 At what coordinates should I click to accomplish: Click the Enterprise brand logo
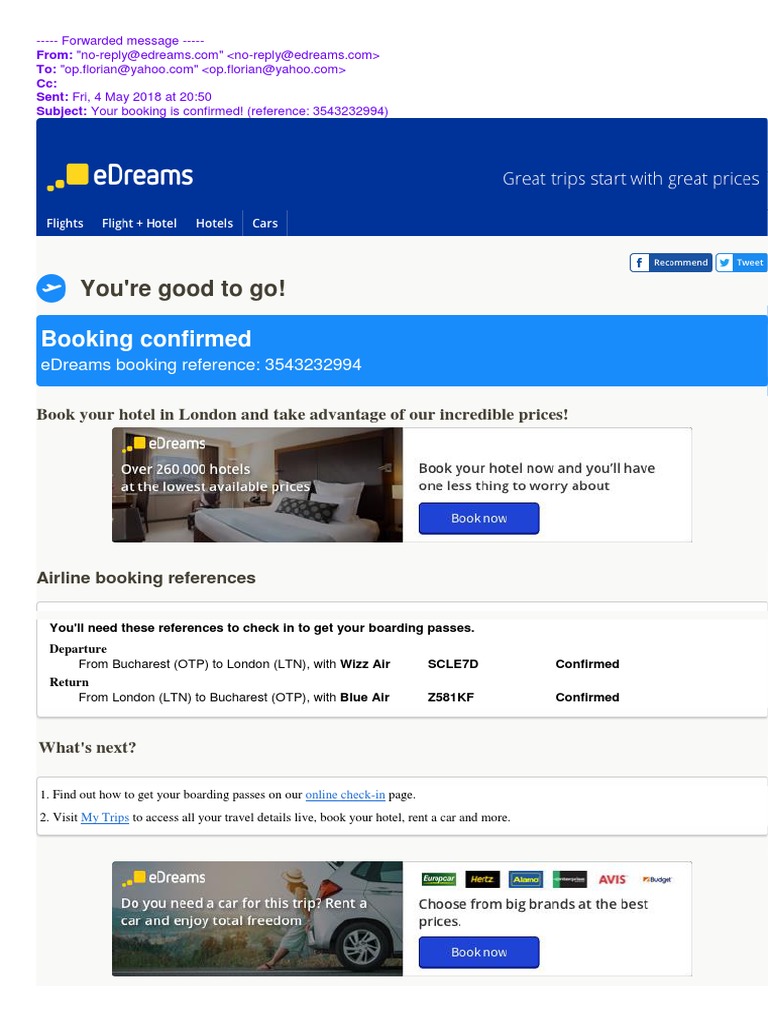click(569, 879)
